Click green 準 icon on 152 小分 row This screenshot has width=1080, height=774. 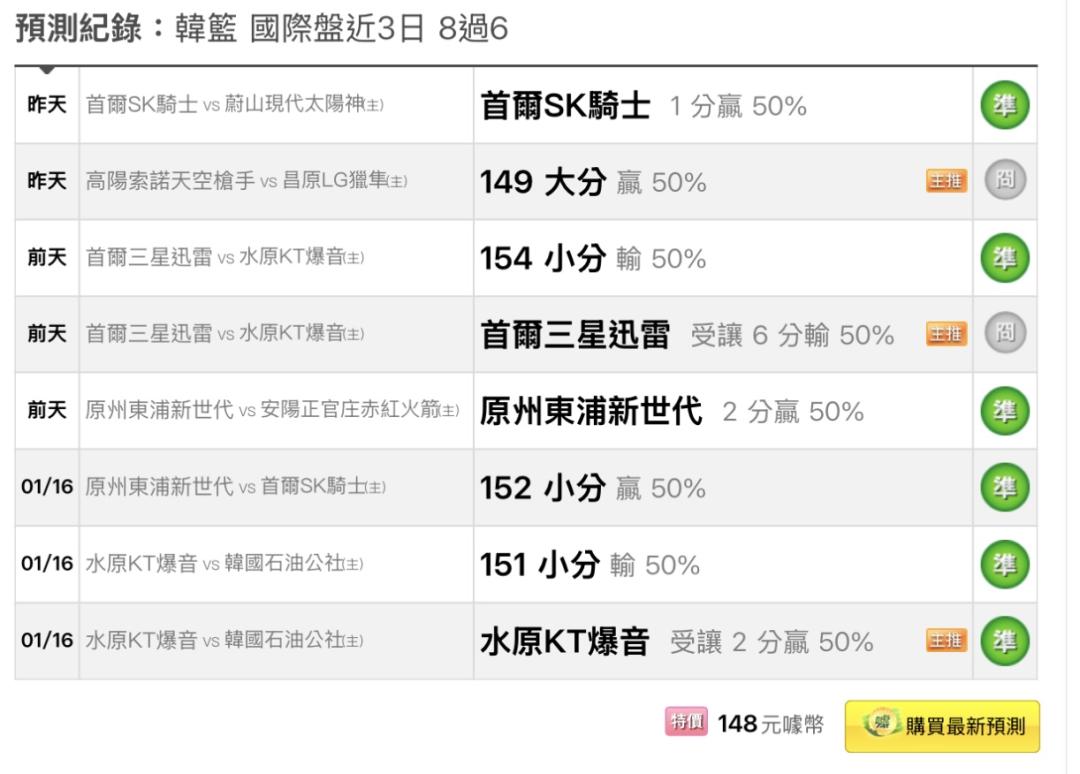(x=1004, y=488)
